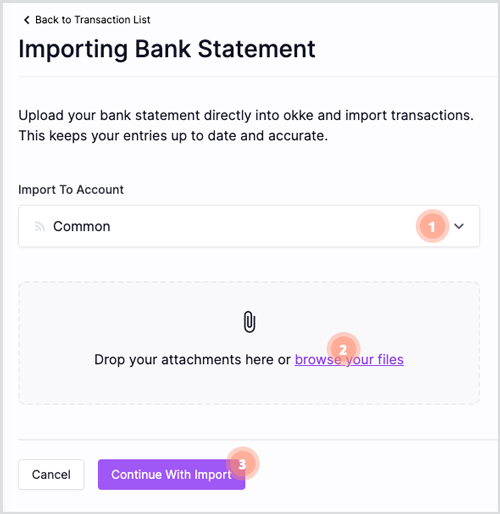Click the orange step 2 marker
This screenshot has width=500, height=514.
coord(343,349)
